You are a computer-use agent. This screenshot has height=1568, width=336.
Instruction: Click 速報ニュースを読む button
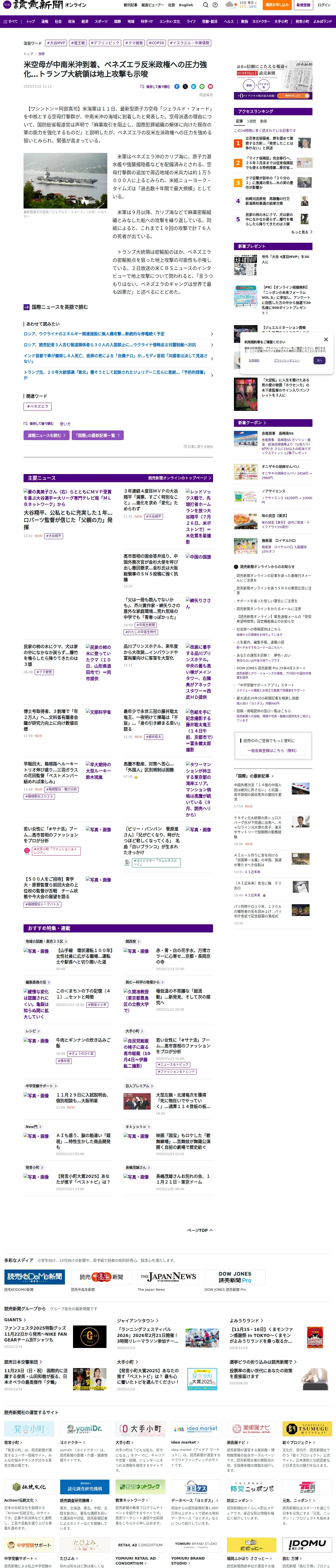click(x=46, y=435)
